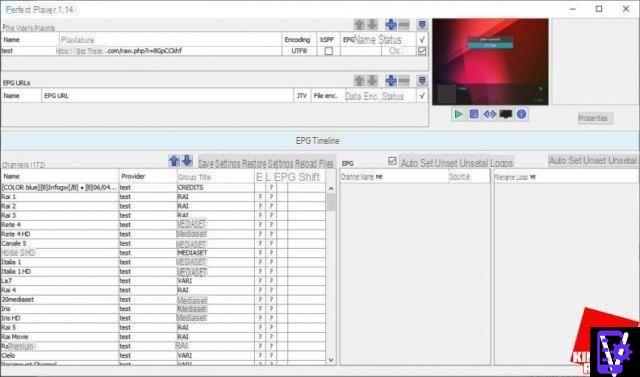This screenshot has height=377, width=640.
Task: Move EPG URL entry down
Action: pos(372,80)
